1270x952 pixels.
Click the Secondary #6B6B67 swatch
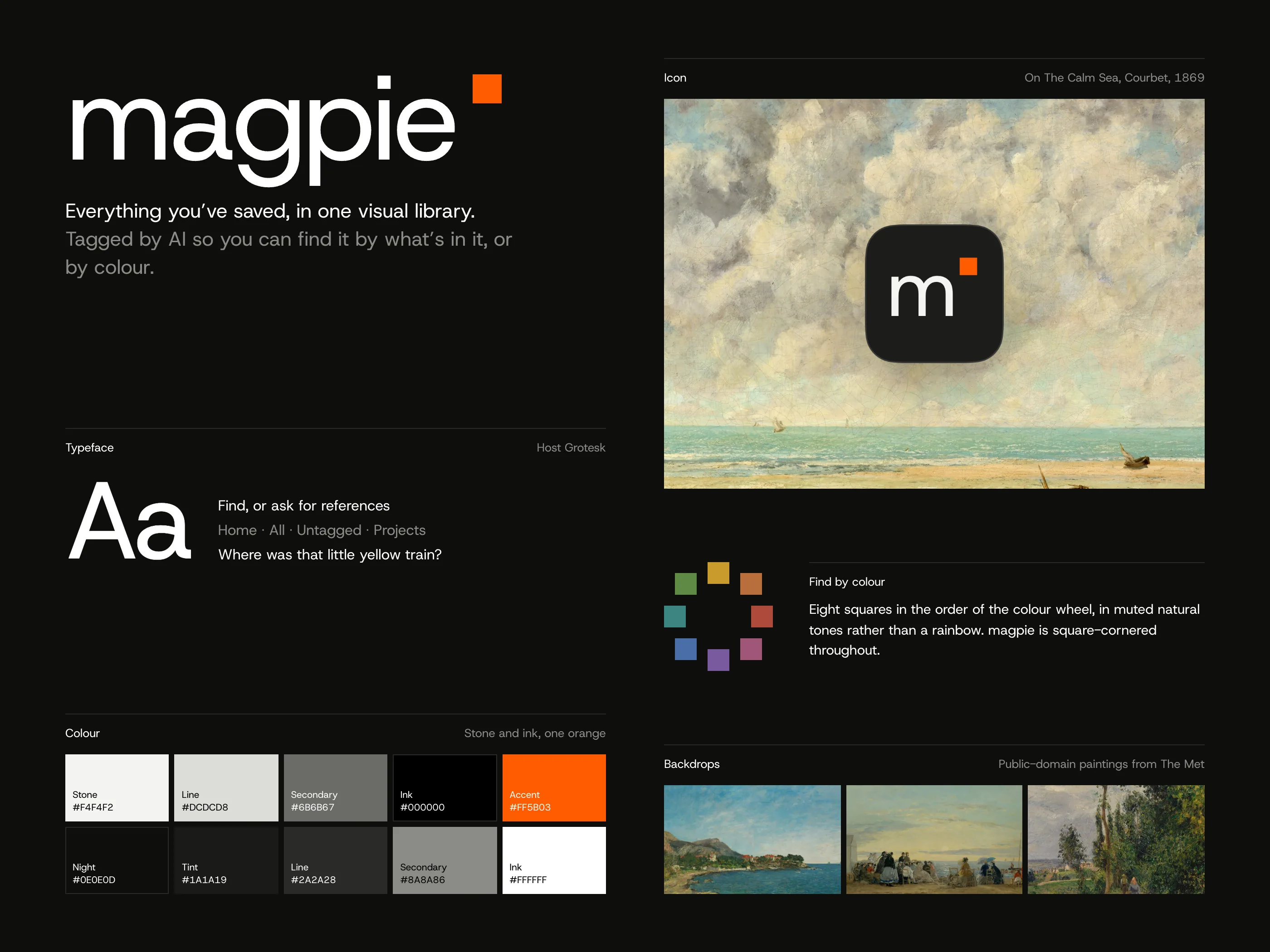[x=335, y=787]
